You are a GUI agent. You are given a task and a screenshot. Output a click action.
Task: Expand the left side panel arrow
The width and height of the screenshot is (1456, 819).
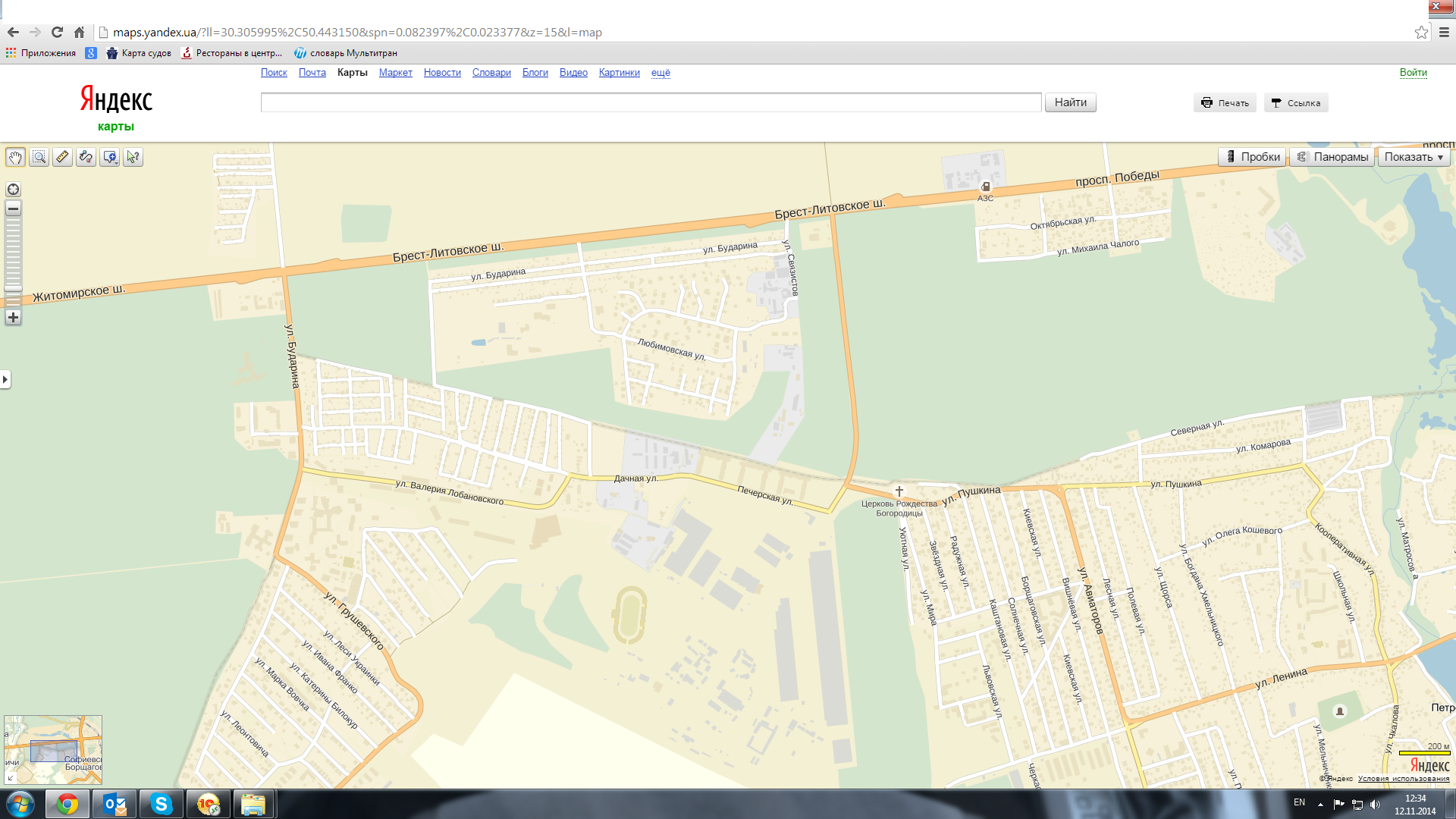click(x=5, y=379)
